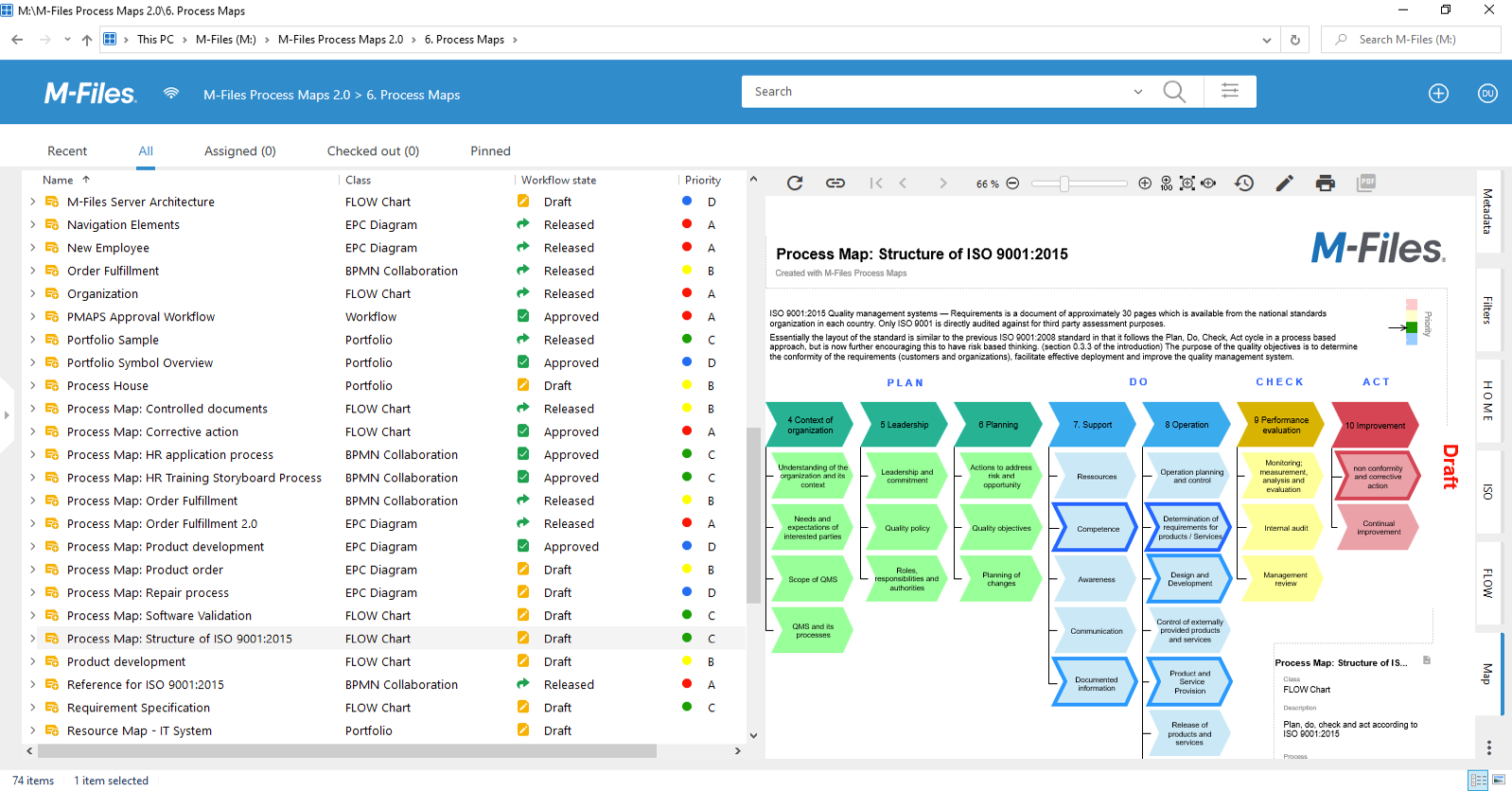Viewport: 1512px width, 791px height.
Task: Expand the M-Files Server Architecture row
Action: coord(32,202)
